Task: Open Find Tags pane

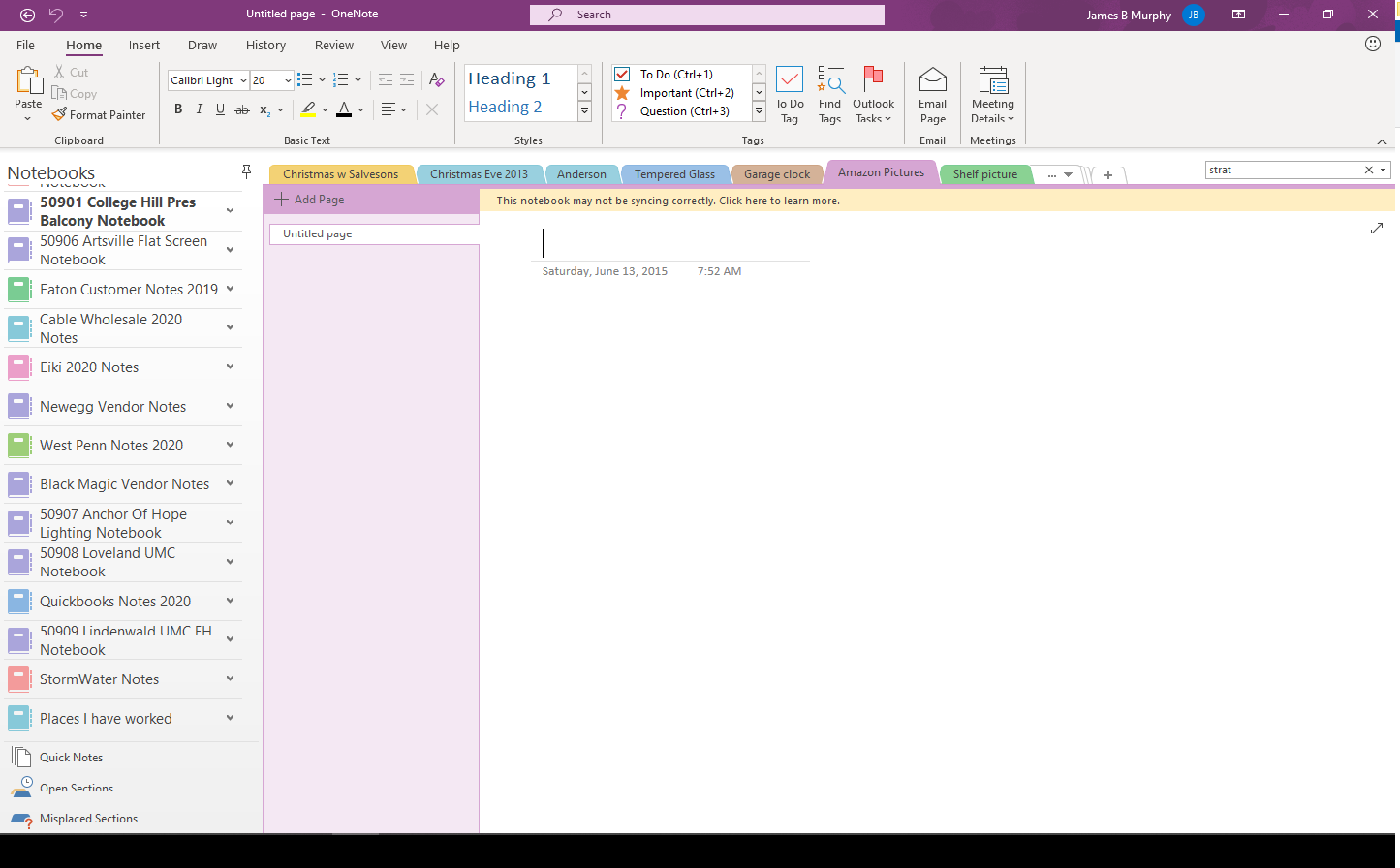Action: point(830,95)
